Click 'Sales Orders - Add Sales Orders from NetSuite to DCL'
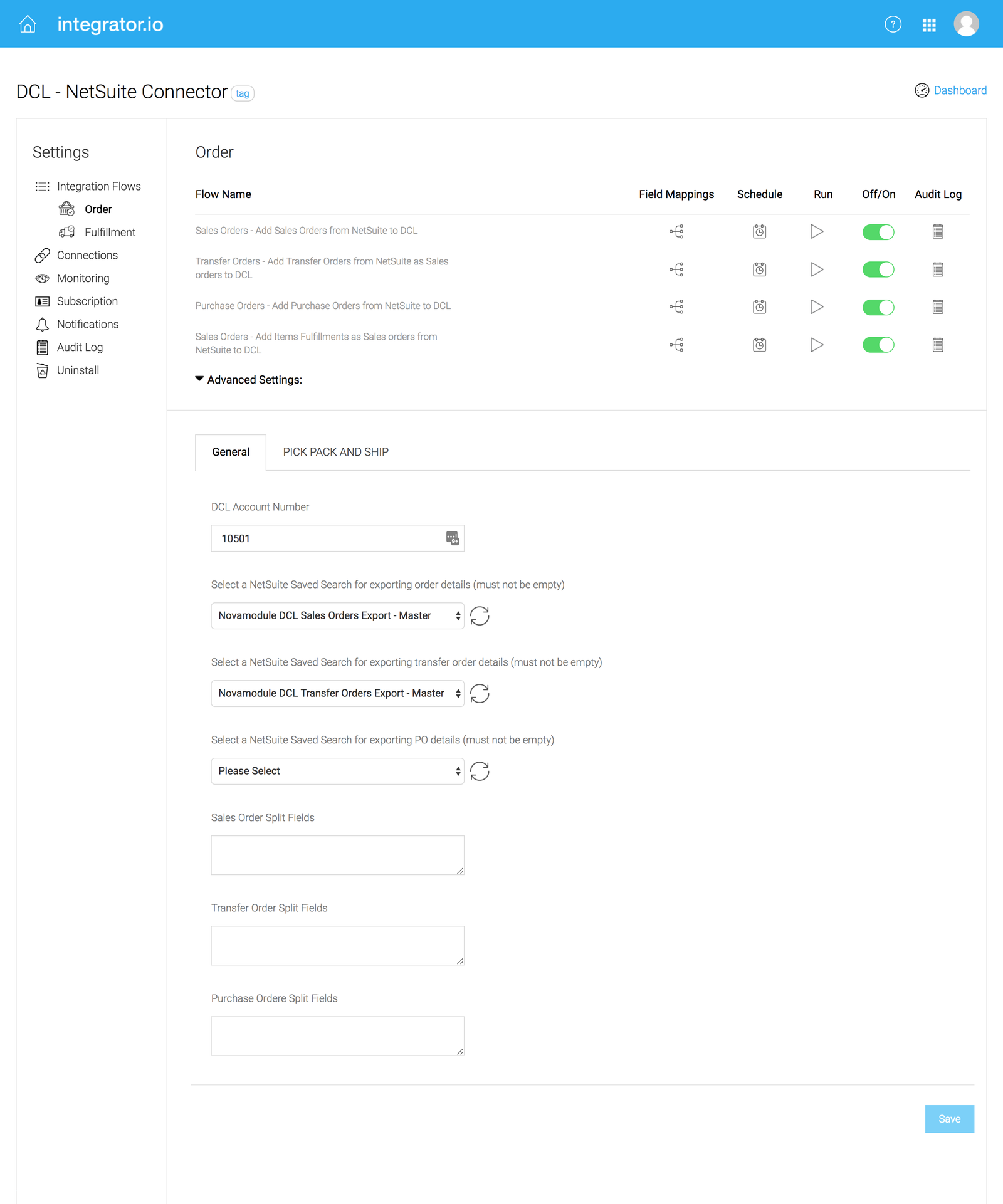 307,231
